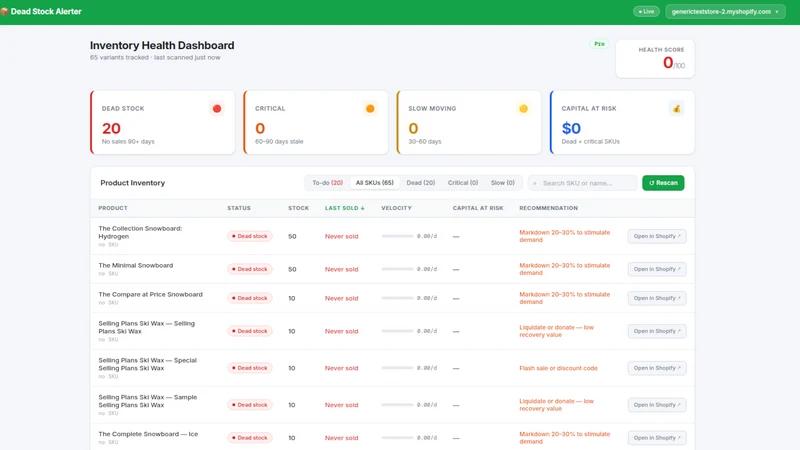Screen dimensions: 800x450
Task: Click the Pro plan badge
Action: pyautogui.click(x=599, y=44)
